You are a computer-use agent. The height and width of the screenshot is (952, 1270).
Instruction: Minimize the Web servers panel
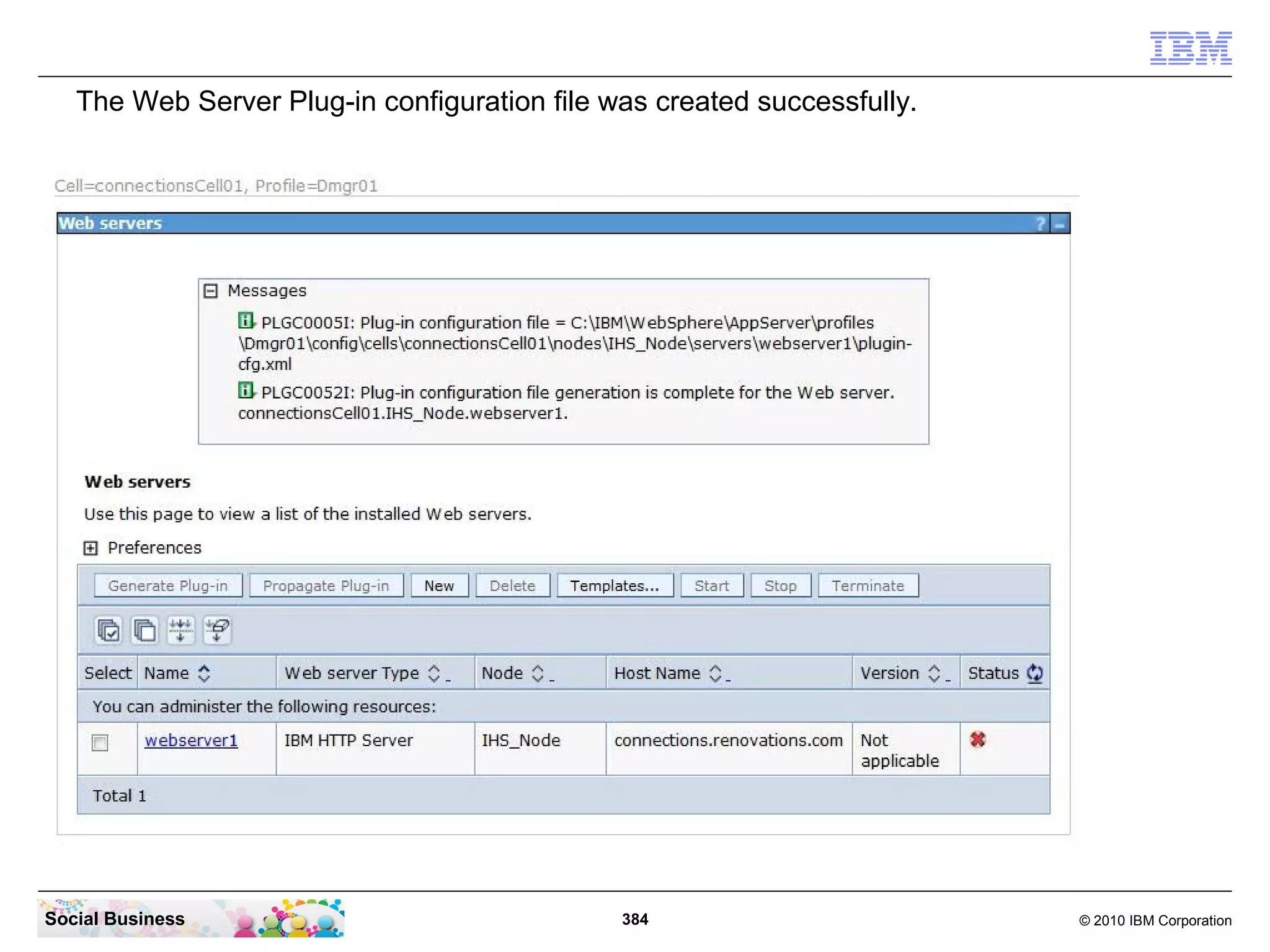(1060, 224)
